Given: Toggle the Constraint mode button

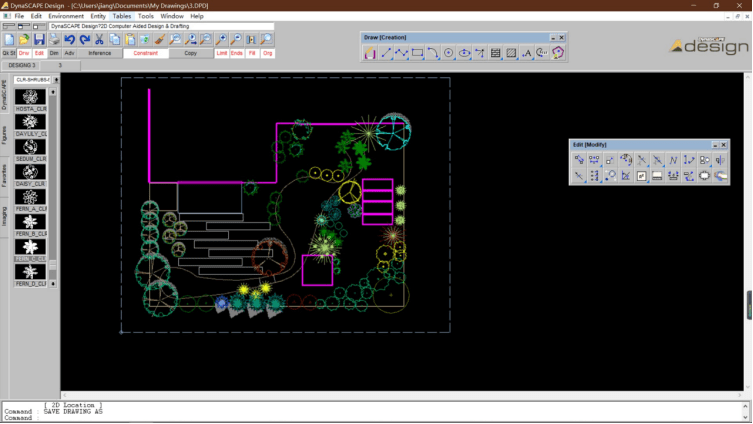Looking at the screenshot, I should (146, 53).
